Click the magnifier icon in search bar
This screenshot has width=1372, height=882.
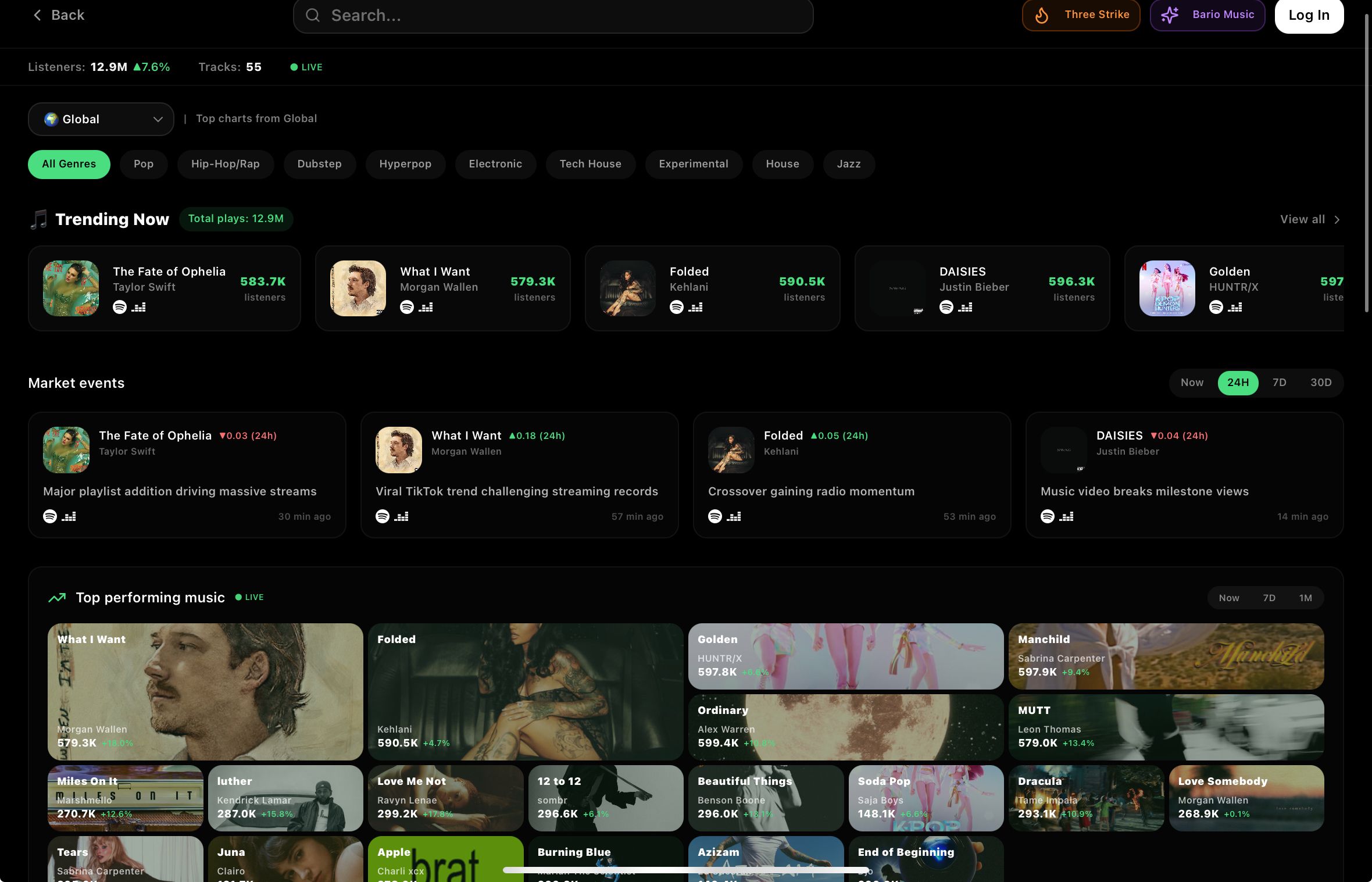pos(313,15)
